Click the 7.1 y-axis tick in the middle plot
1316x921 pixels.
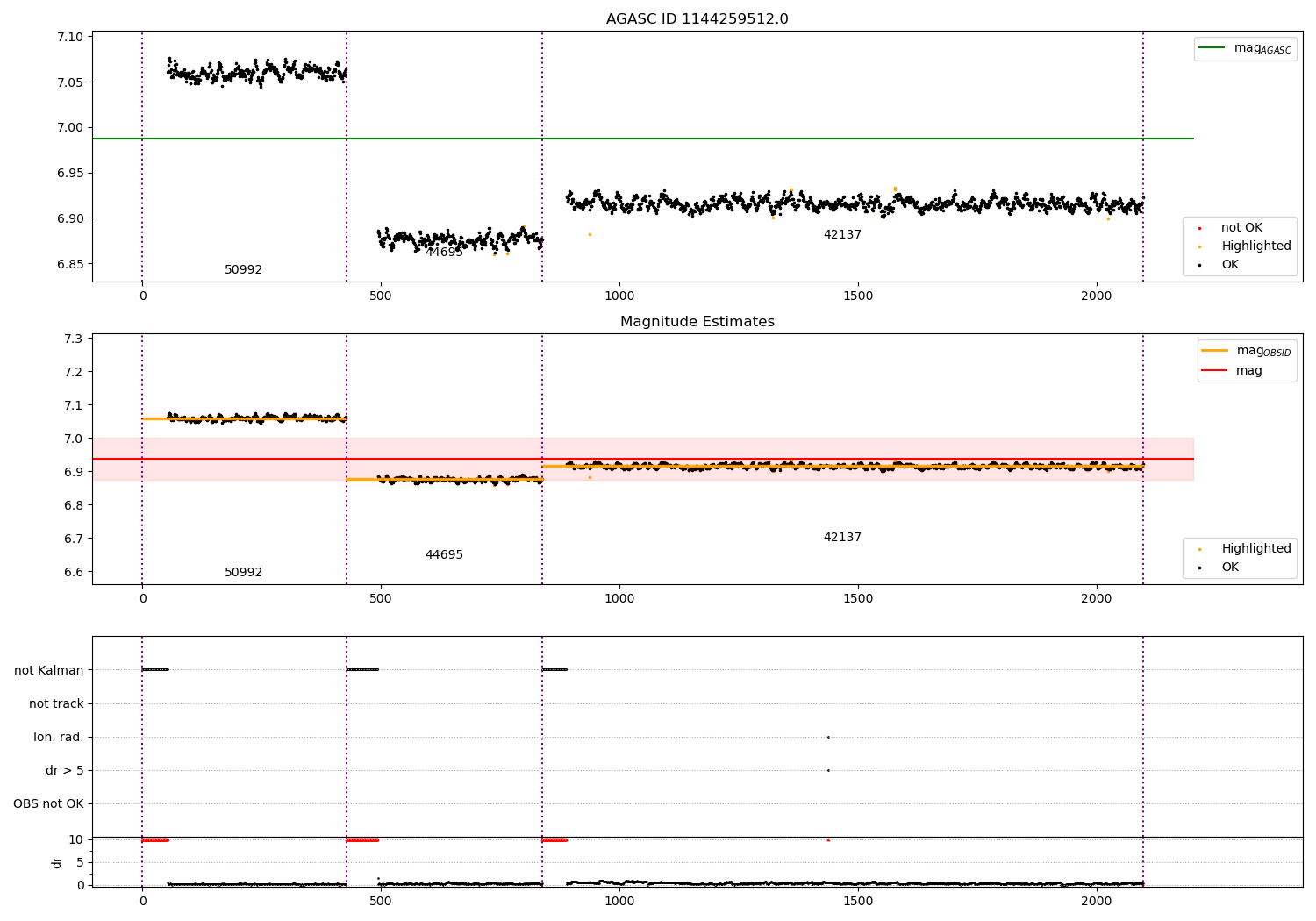point(74,406)
